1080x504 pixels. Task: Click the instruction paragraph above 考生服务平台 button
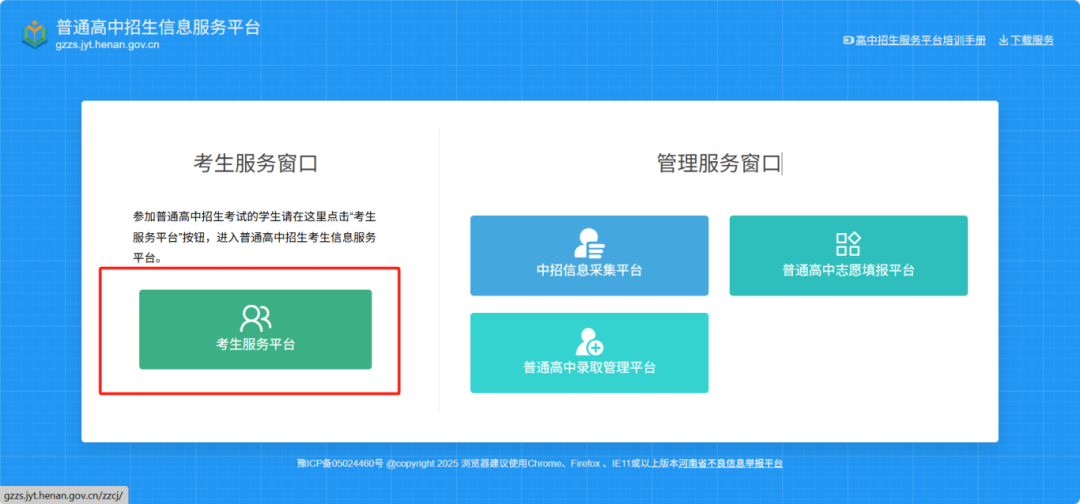click(255, 237)
